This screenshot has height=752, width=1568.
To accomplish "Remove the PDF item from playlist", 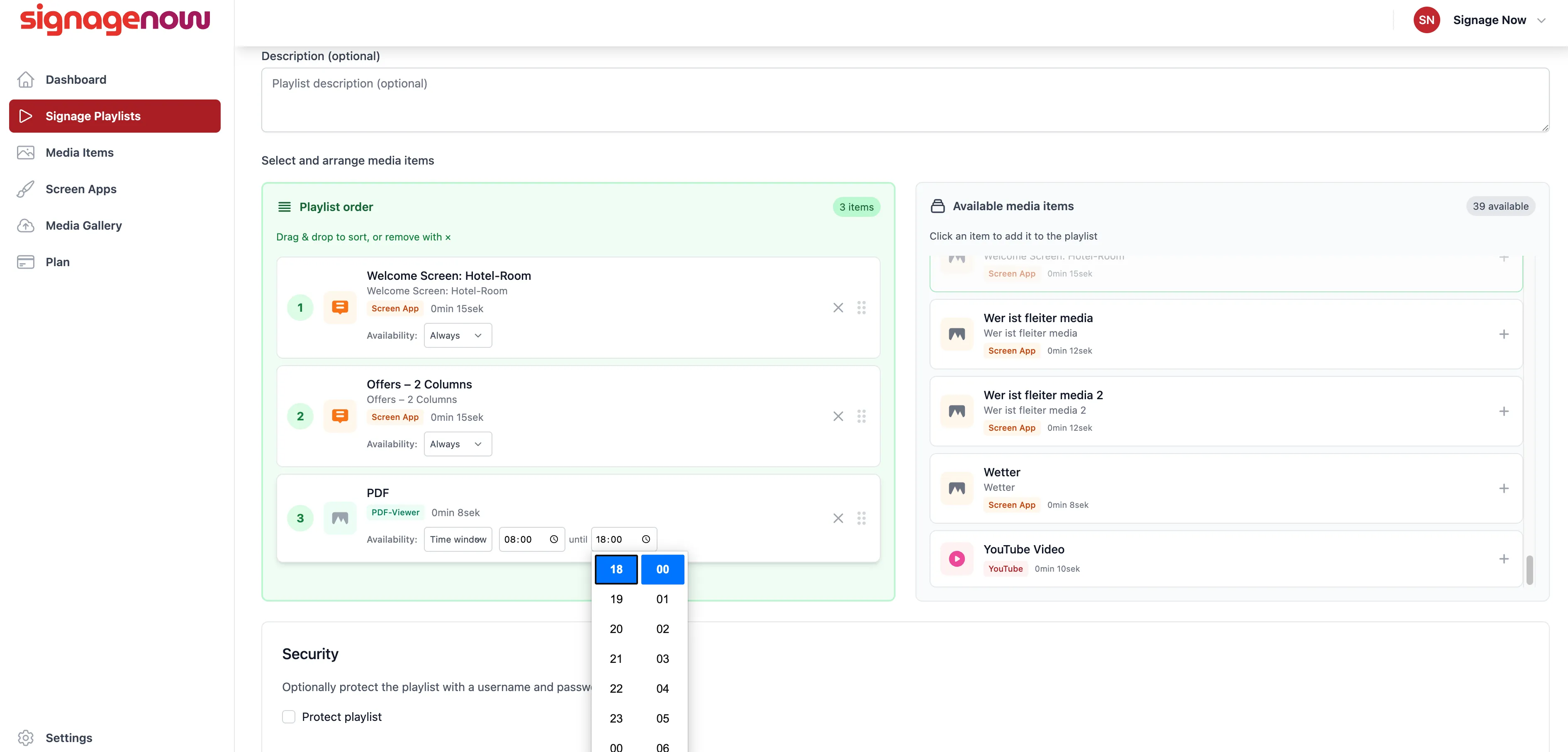I will click(838, 518).
